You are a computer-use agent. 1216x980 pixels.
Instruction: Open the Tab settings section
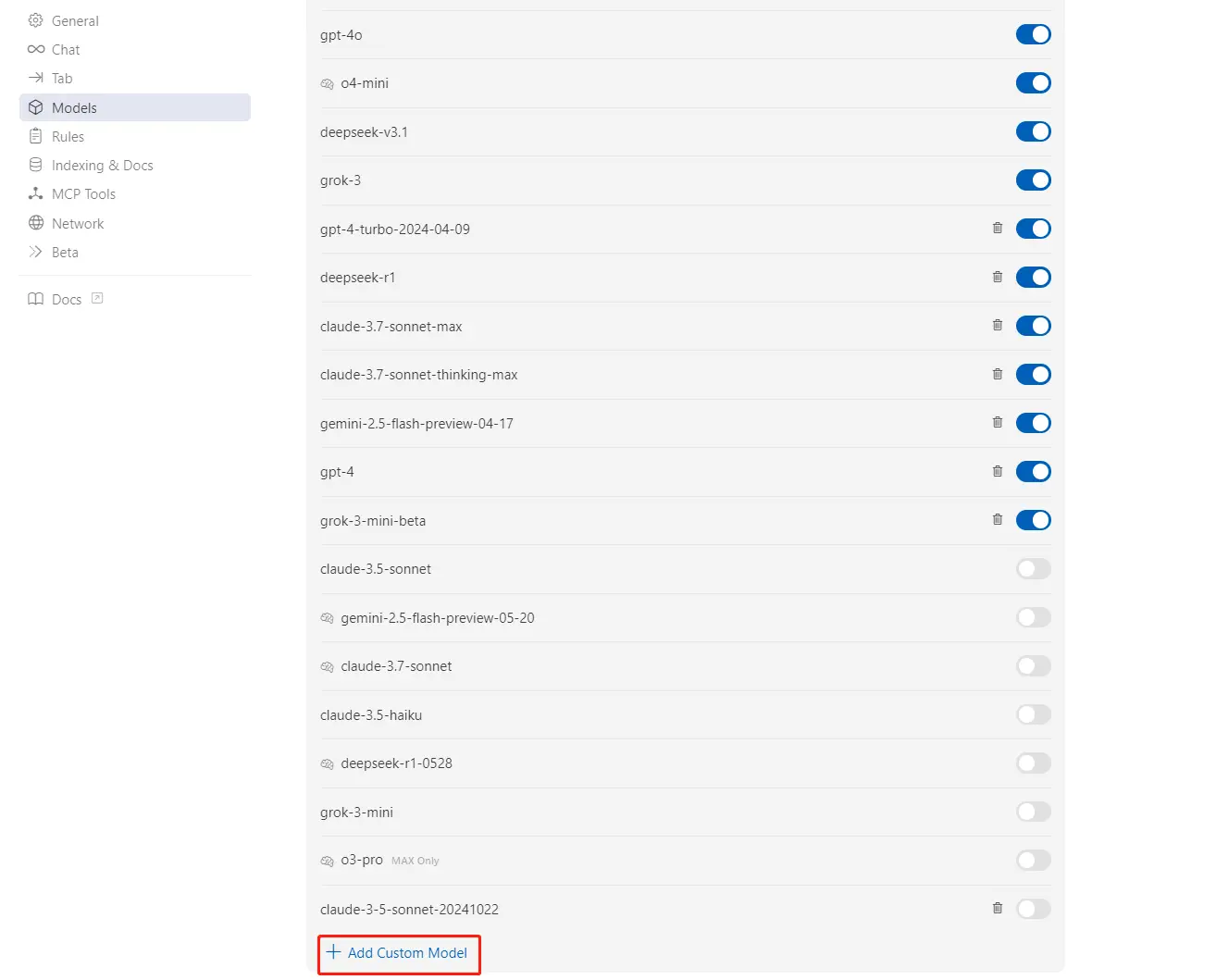[x=135, y=78]
